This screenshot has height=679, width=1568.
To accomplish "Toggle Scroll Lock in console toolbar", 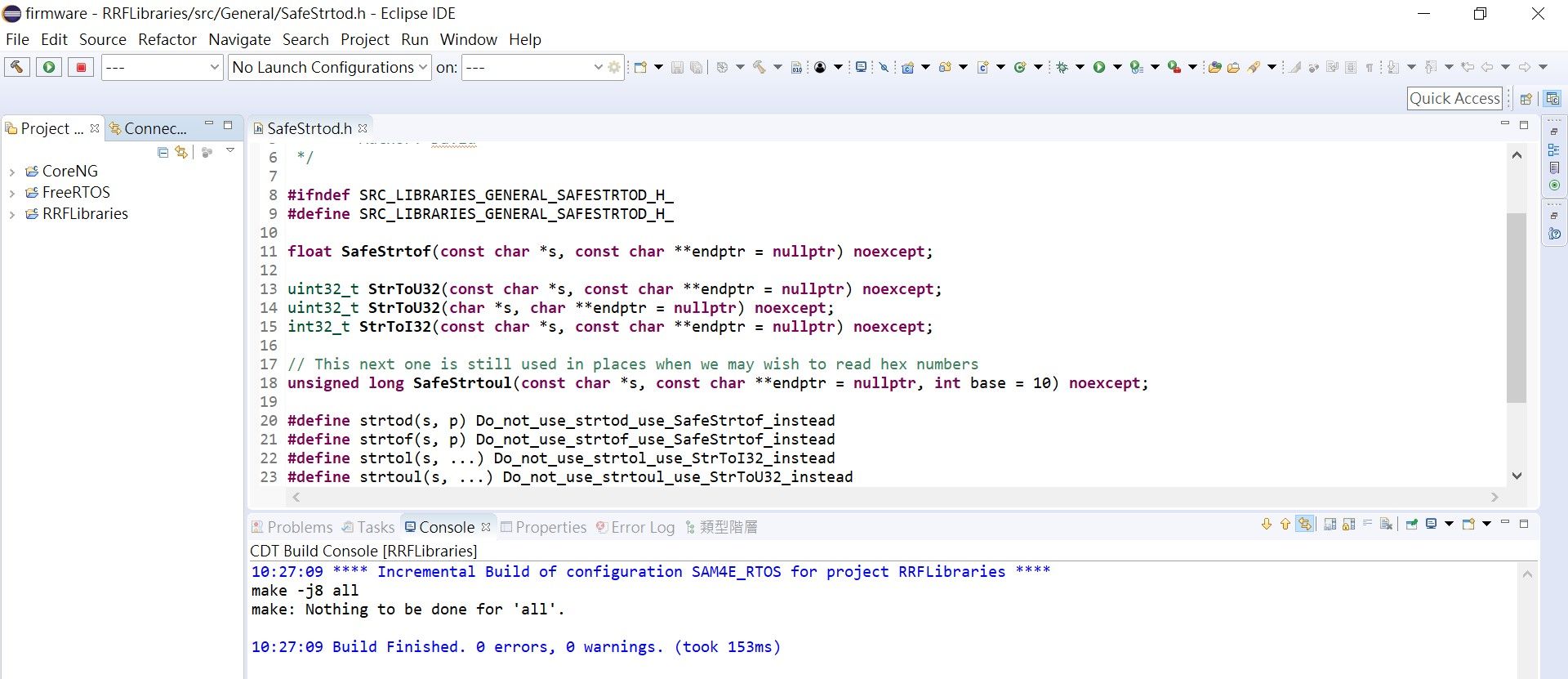I will pyautogui.click(x=1348, y=524).
